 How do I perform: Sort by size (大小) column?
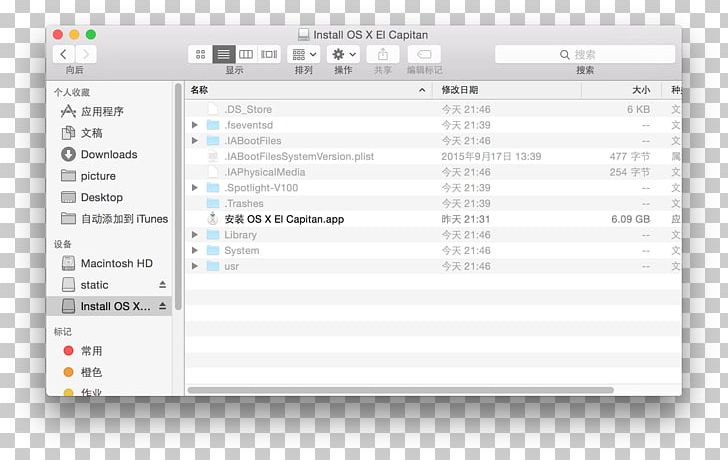pyautogui.click(x=622, y=90)
